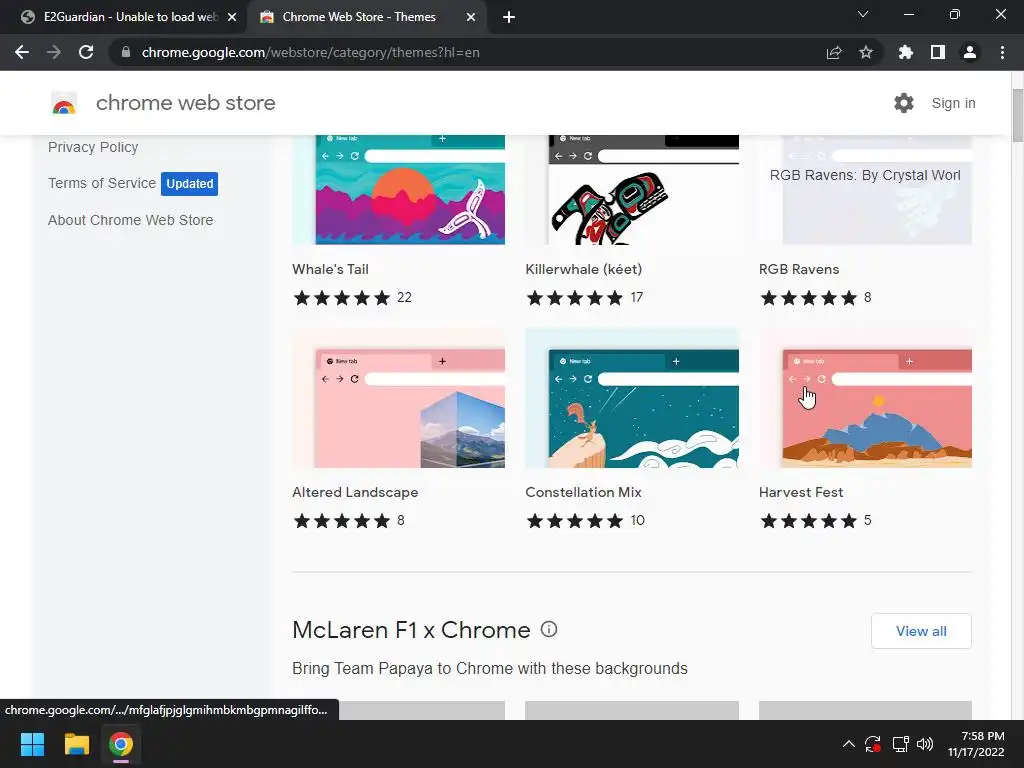Open the tab search chevron
This screenshot has width=1024, height=768.
point(863,14)
